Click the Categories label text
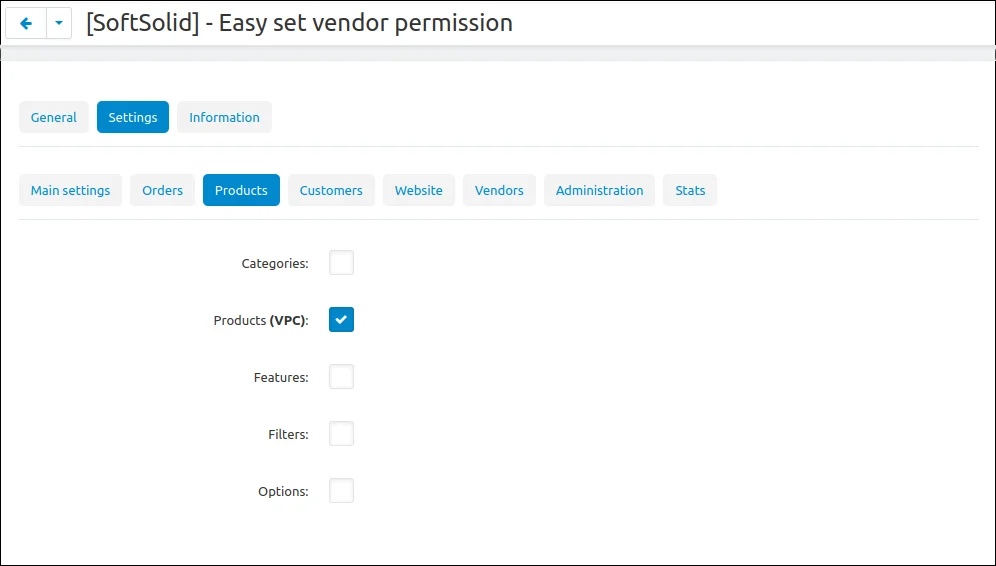Screen dimensions: 996x566 tap(275, 264)
